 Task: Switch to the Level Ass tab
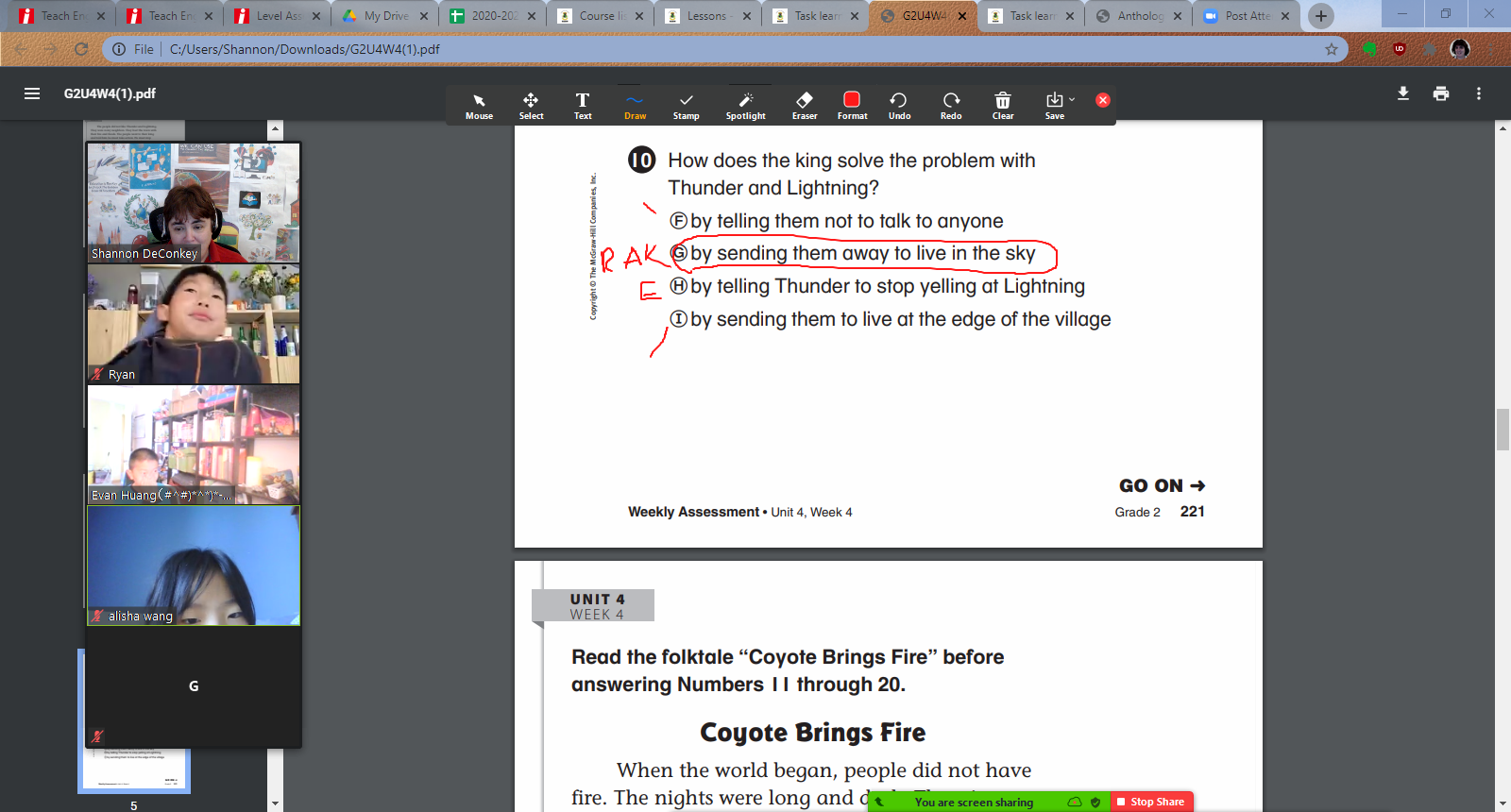[x=277, y=16]
